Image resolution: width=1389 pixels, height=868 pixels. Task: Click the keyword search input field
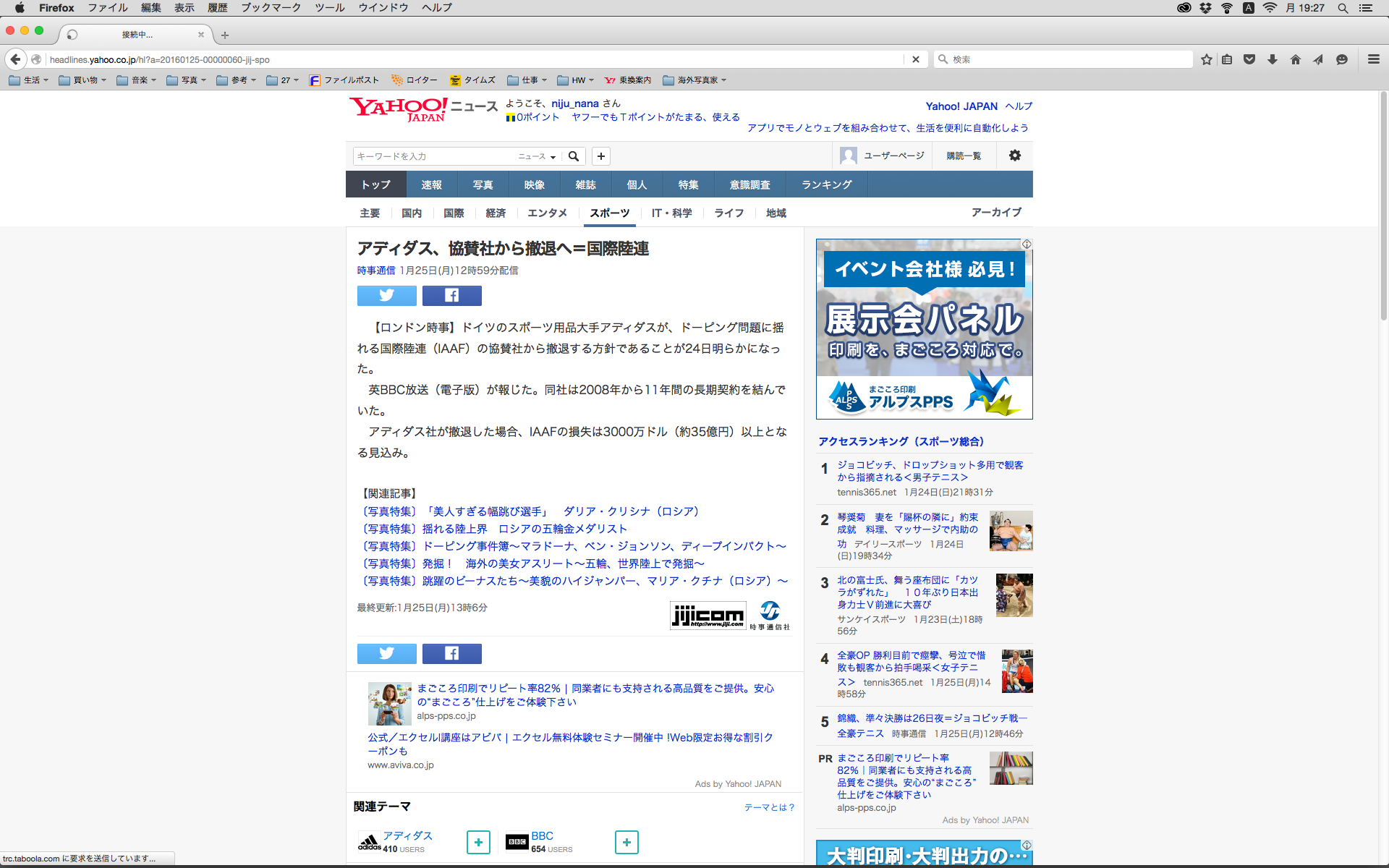[x=434, y=156]
